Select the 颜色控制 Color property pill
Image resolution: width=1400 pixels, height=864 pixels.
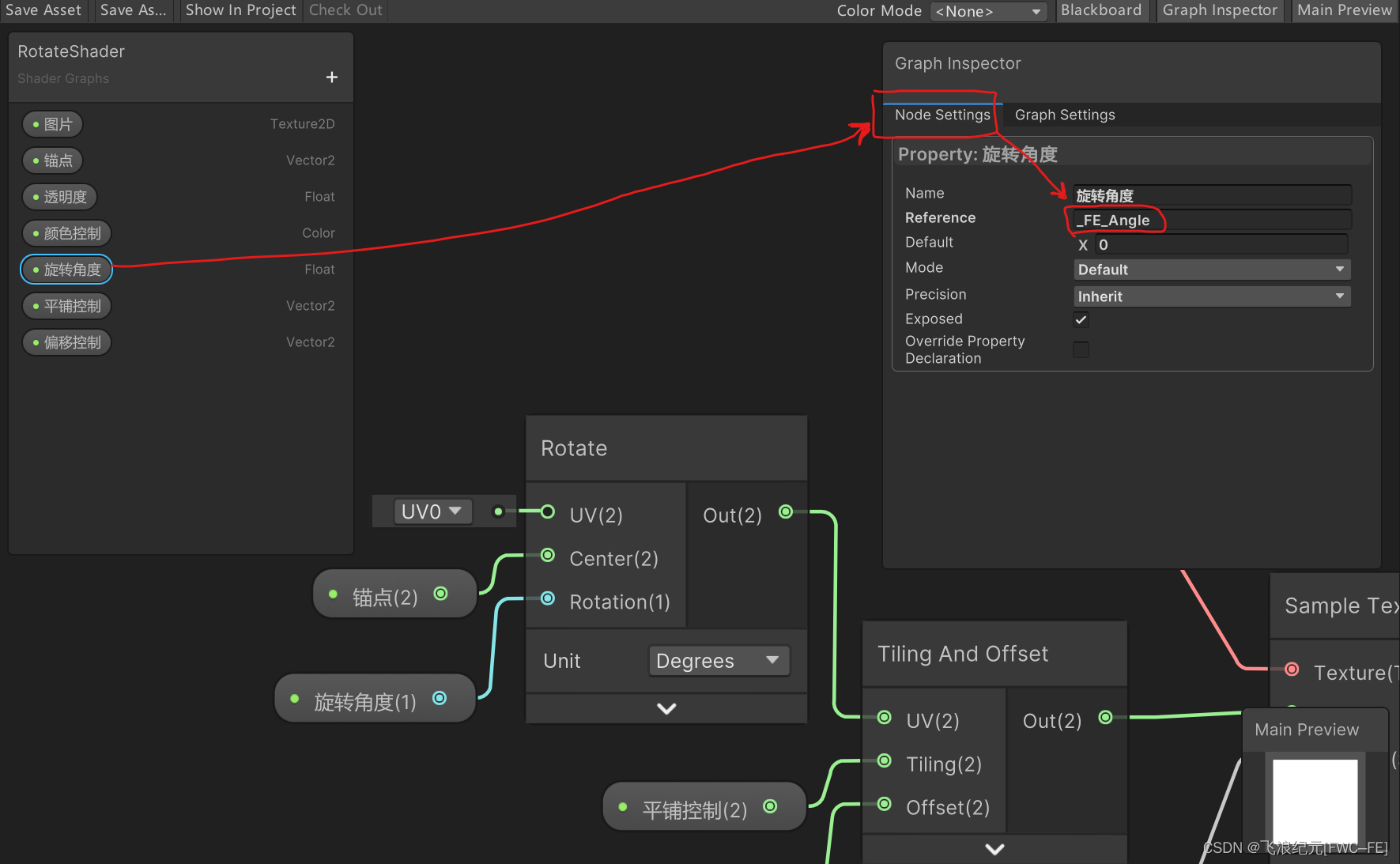tap(66, 233)
